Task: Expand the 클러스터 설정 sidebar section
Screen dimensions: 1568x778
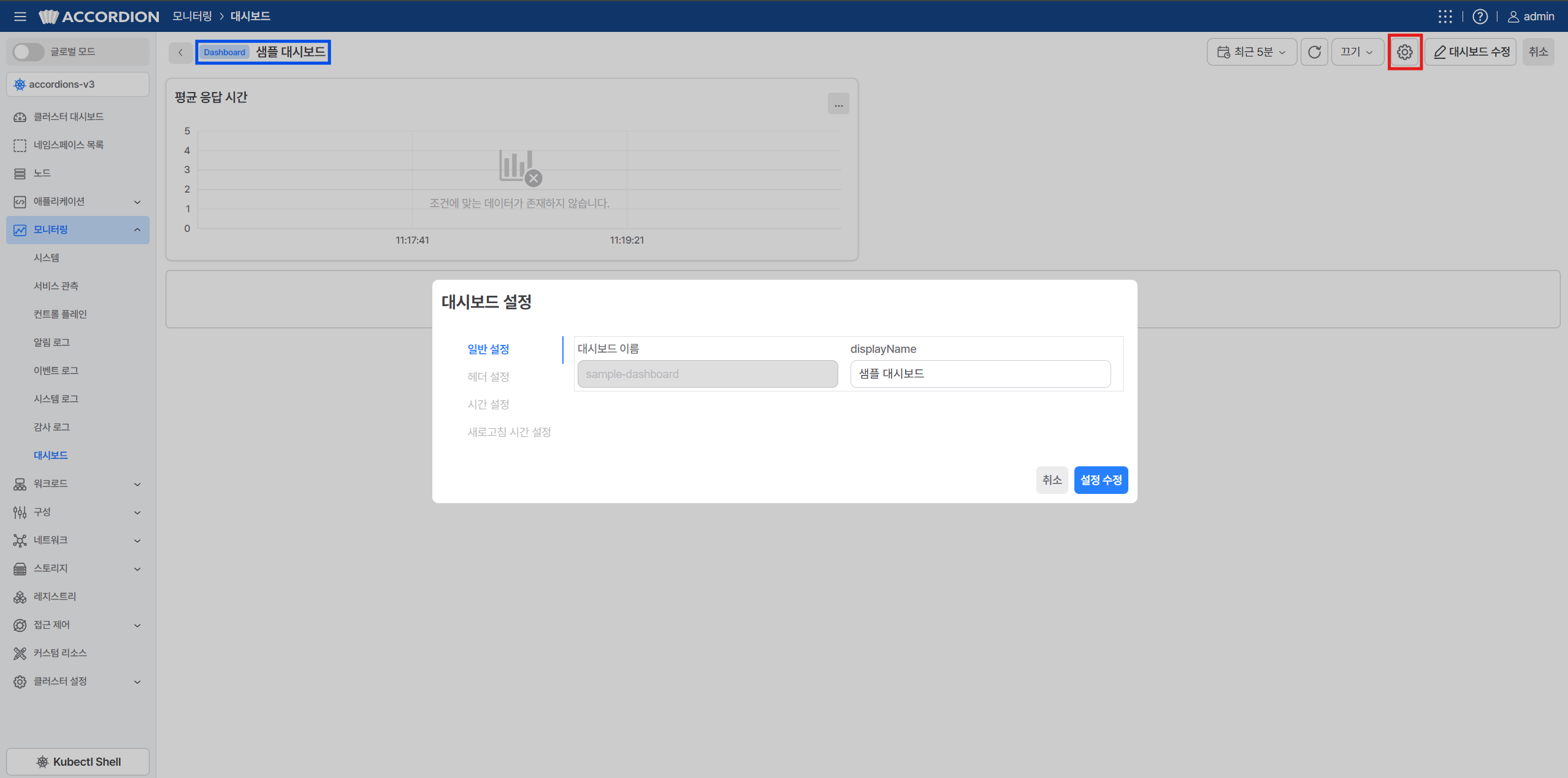Action: (x=78, y=681)
